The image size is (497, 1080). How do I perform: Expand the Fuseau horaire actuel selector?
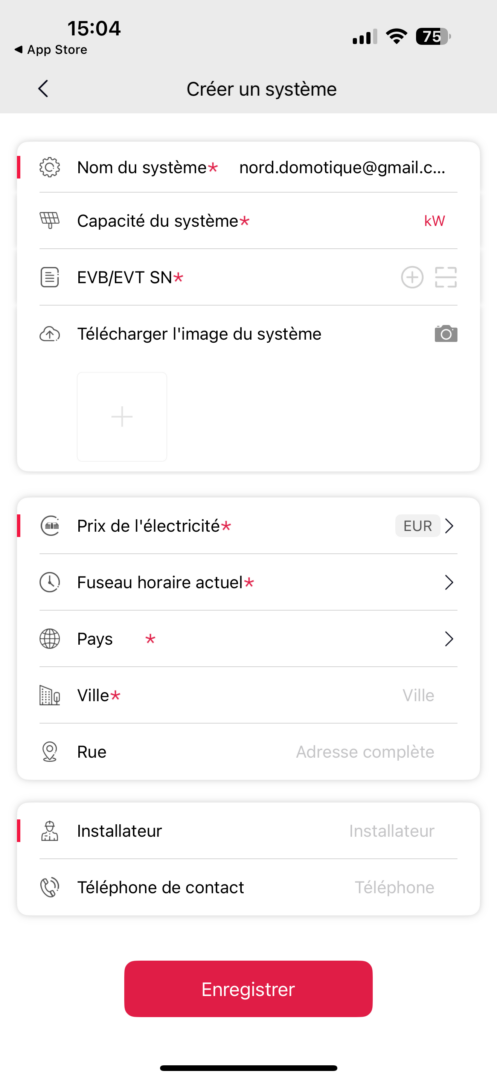450,583
